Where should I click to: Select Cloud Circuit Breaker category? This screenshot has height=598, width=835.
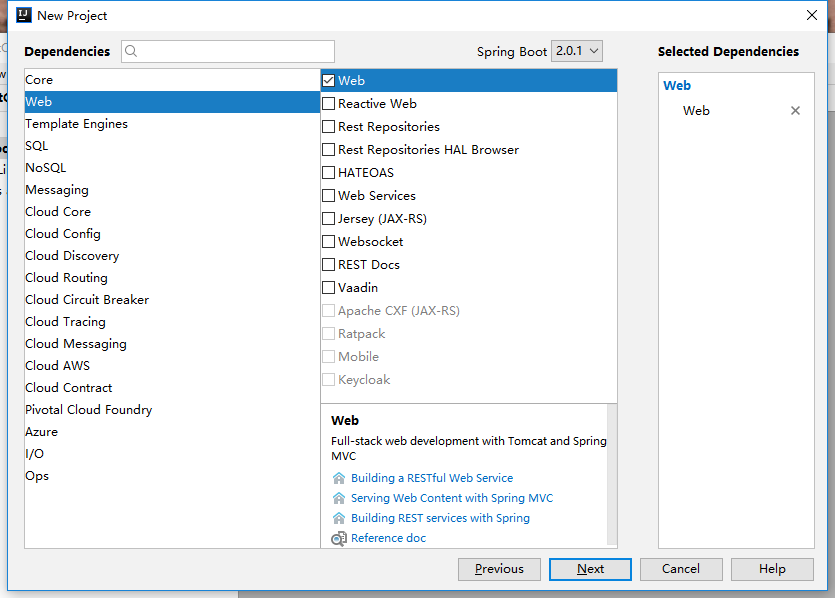coord(172,300)
